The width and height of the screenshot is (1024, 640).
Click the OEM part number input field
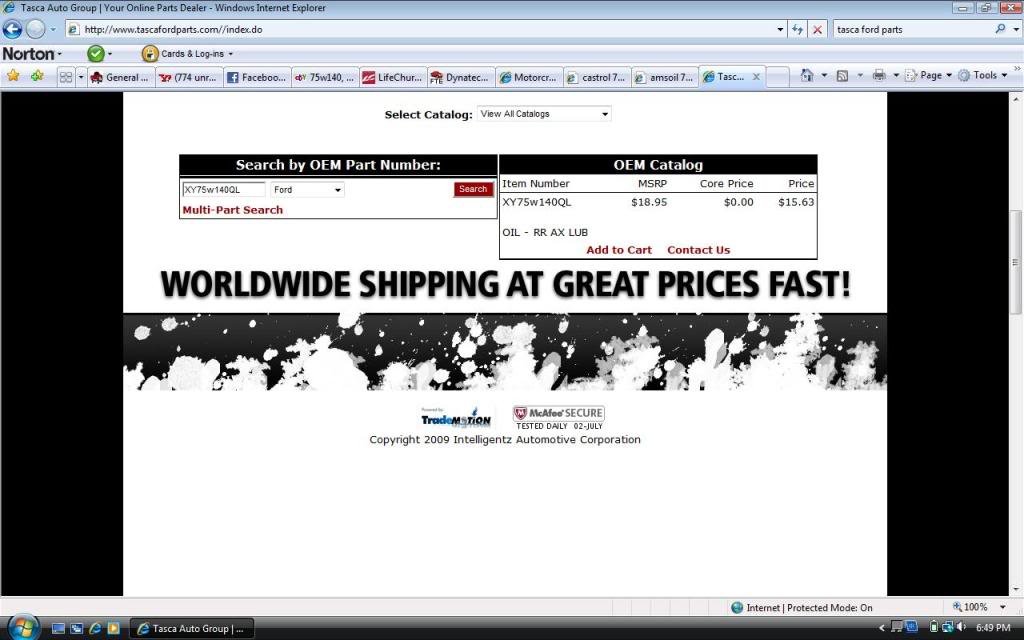click(x=223, y=189)
